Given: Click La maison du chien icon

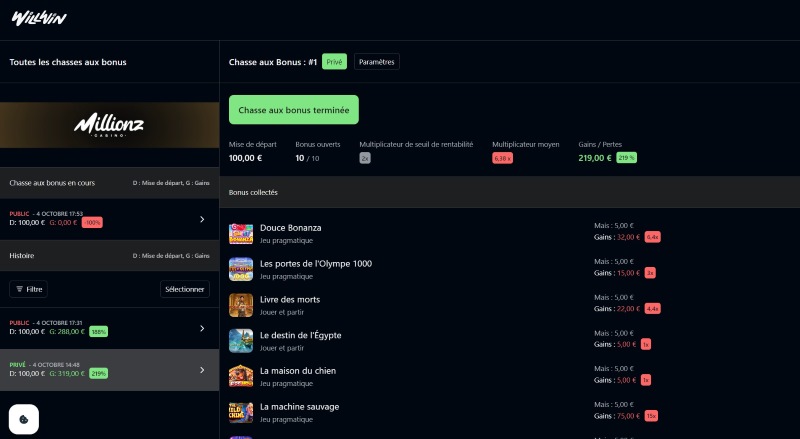Looking at the screenshot, I should coord(240,376).
